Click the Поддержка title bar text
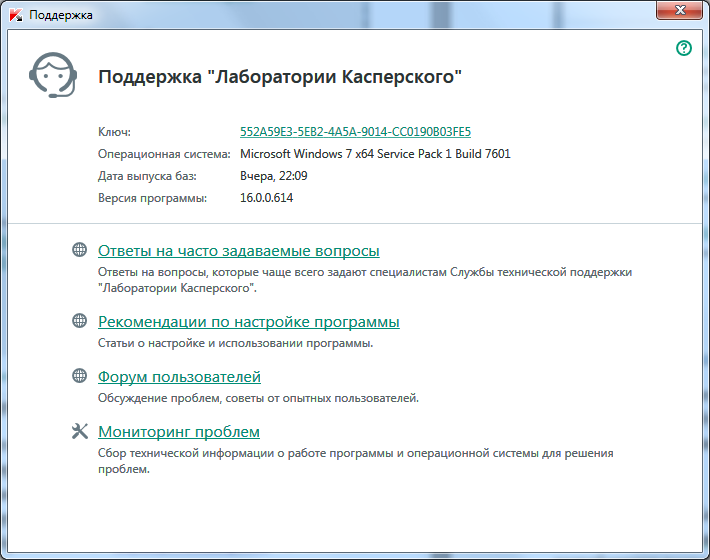The width and height of the screenshot is (710, 560). (x=61, y=15)
